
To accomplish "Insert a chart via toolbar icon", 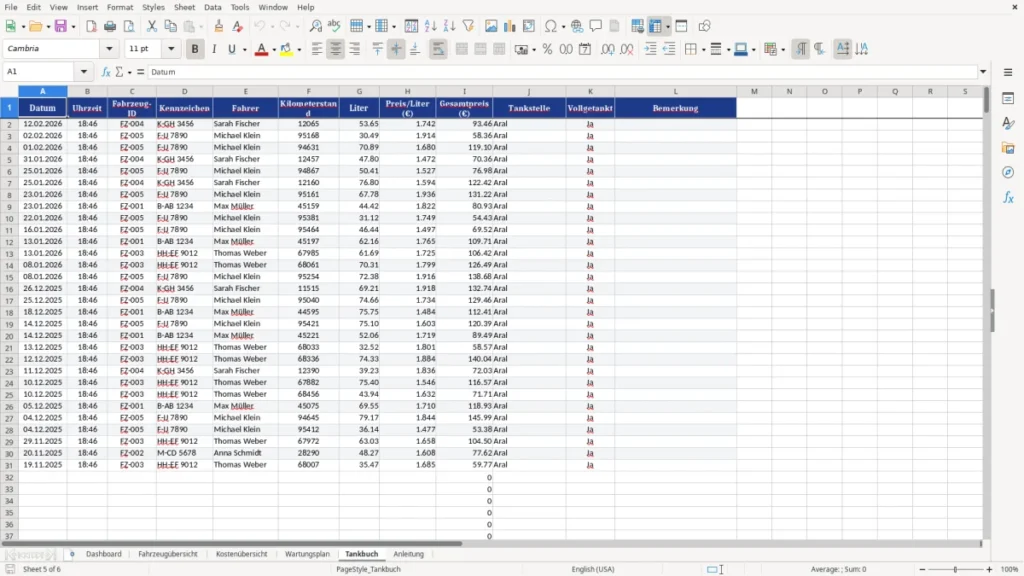I will [510, 26].
